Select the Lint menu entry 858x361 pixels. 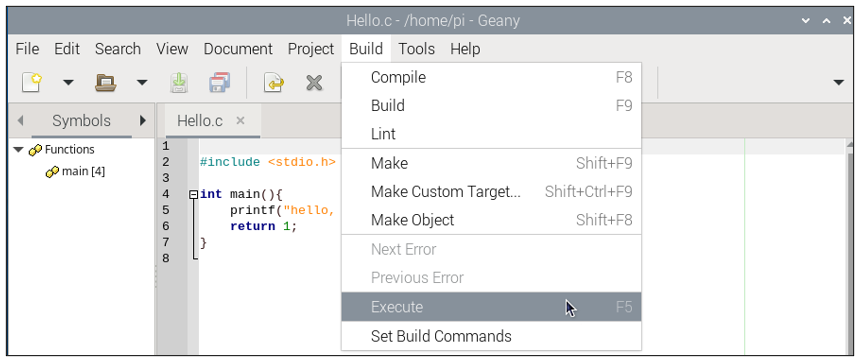491,134
